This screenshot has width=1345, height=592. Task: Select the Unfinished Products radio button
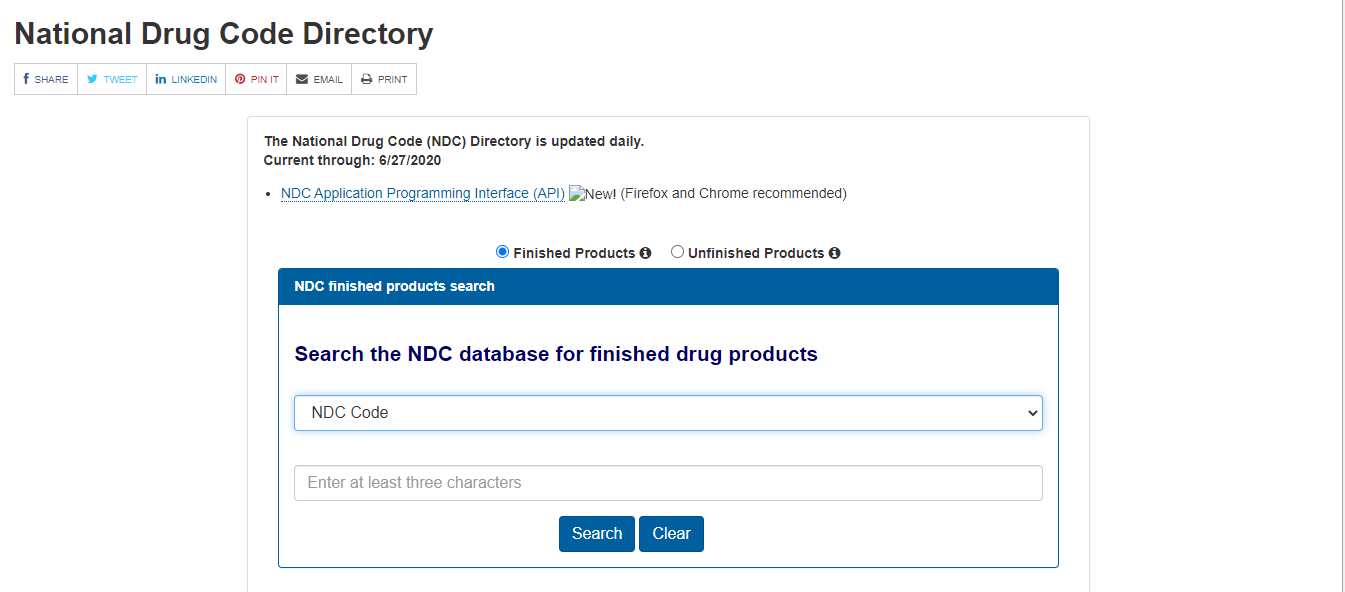(x=677, y=252)
